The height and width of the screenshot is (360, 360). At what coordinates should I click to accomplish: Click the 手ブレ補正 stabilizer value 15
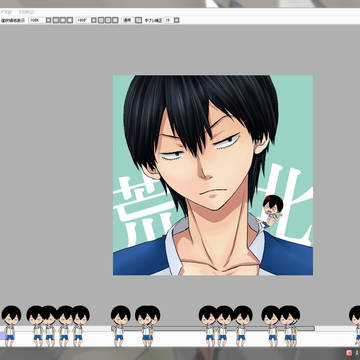click(x=168, y=20)
